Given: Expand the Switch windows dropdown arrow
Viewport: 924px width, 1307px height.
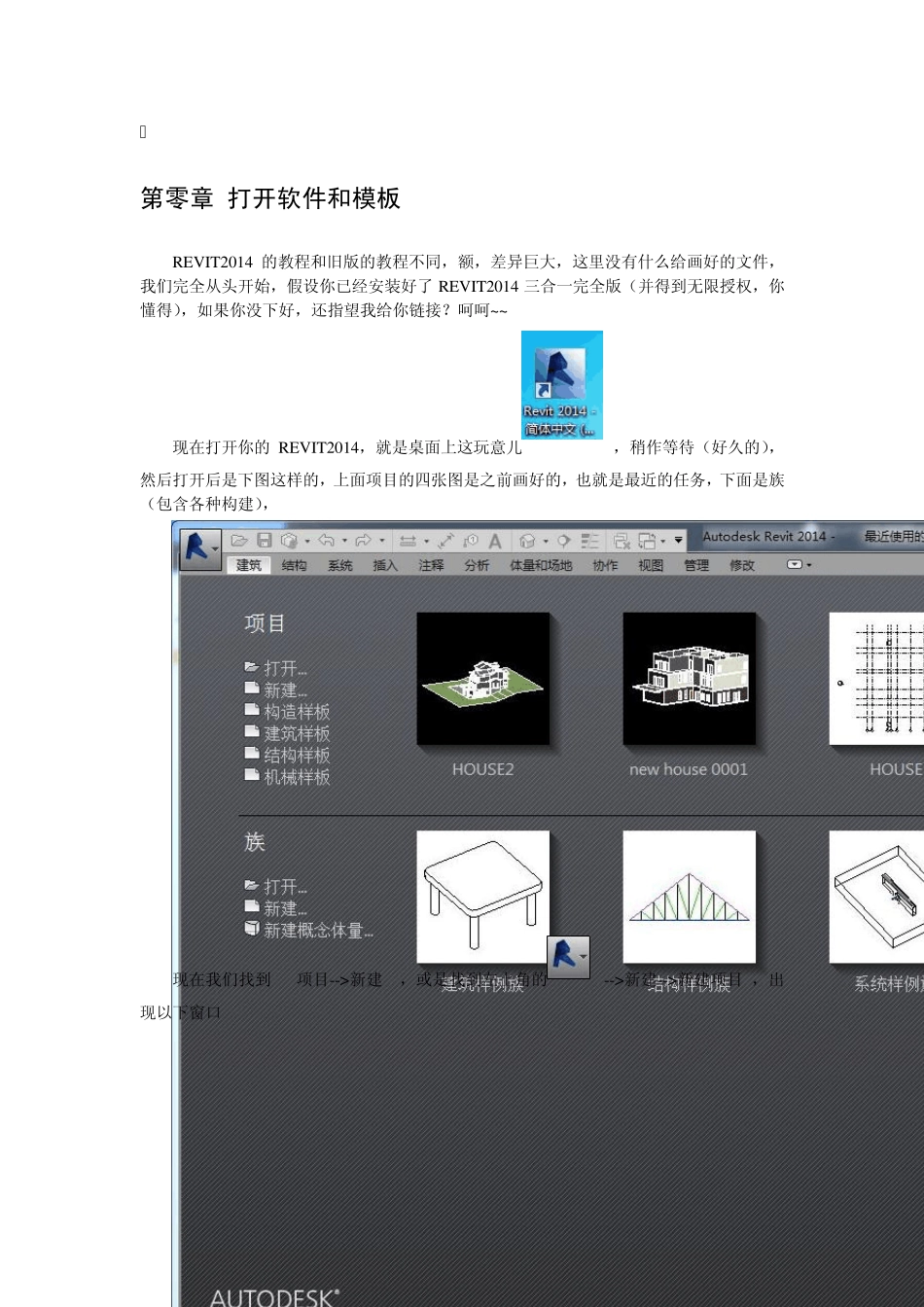Looking at the screenshot, I should pos(664,542).
